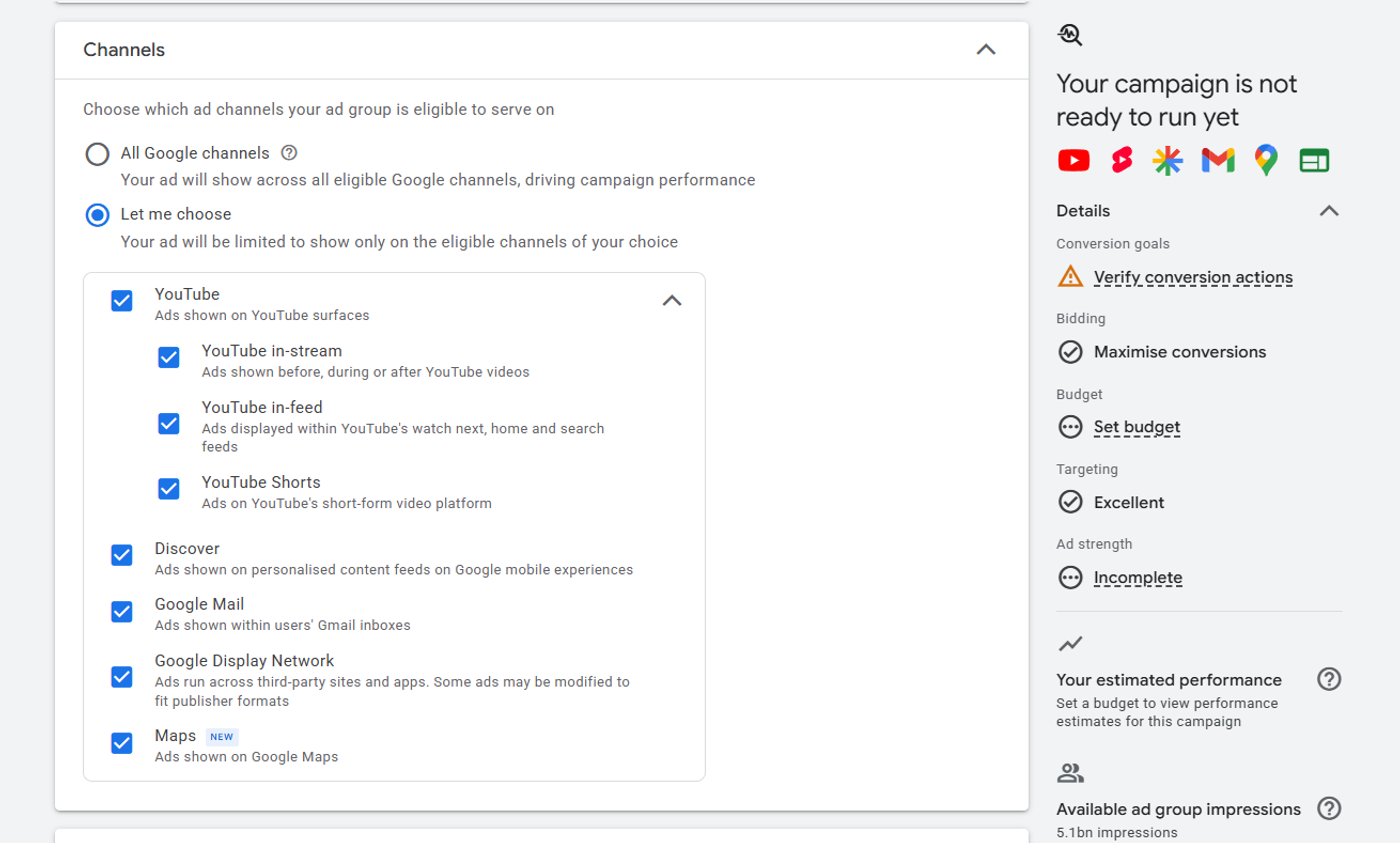Click the magnifier diagnostics icon above campaign status
The height and width of the screenshot is (843, 1400).
(x=1070, y=35)
